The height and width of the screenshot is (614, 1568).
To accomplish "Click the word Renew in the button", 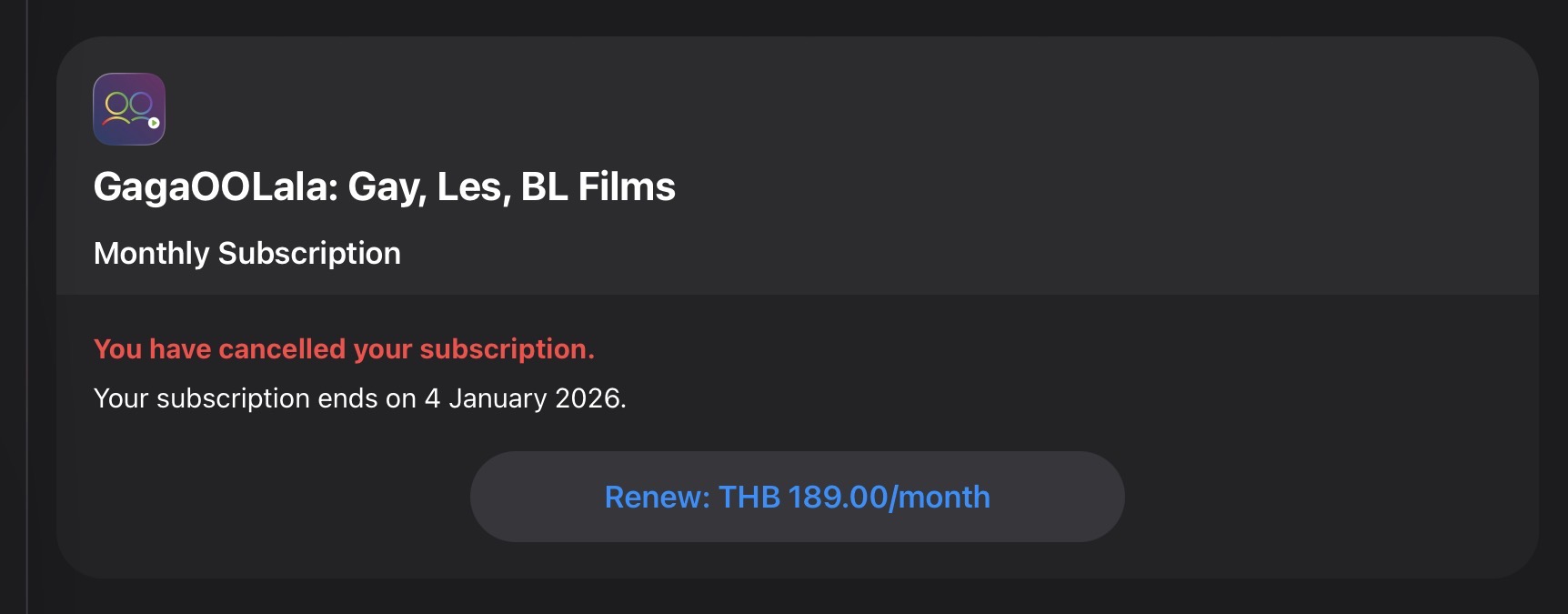I will [657, 498].
